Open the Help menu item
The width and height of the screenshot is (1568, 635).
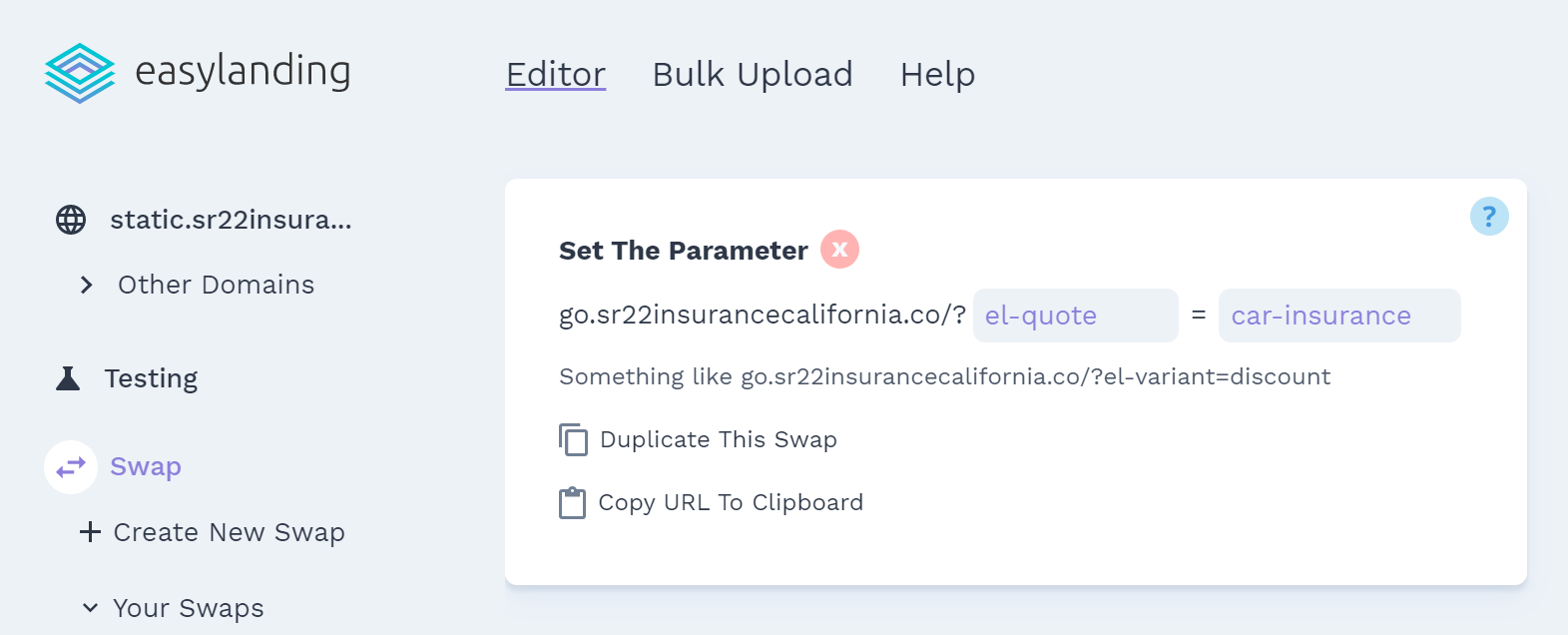937,74
